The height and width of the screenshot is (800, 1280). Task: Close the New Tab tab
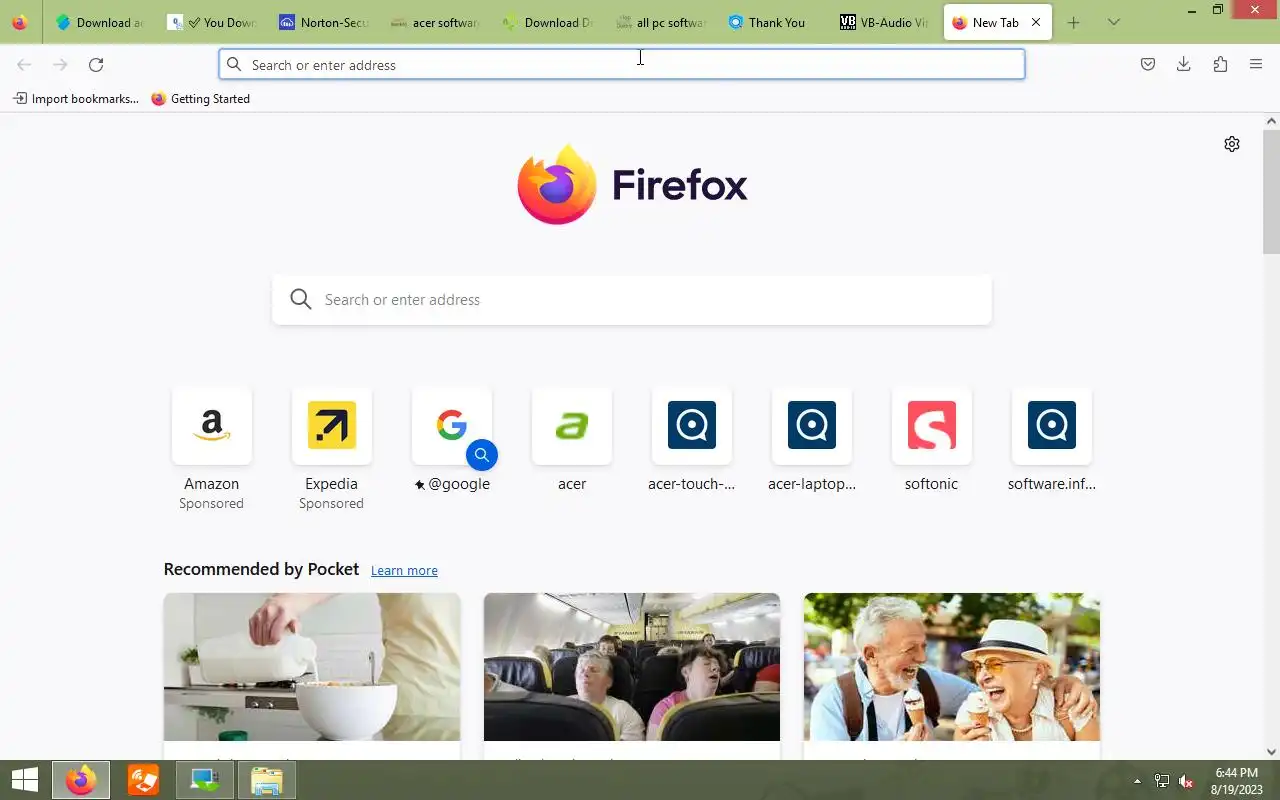pyautogui.click(x=1036, y=22)
